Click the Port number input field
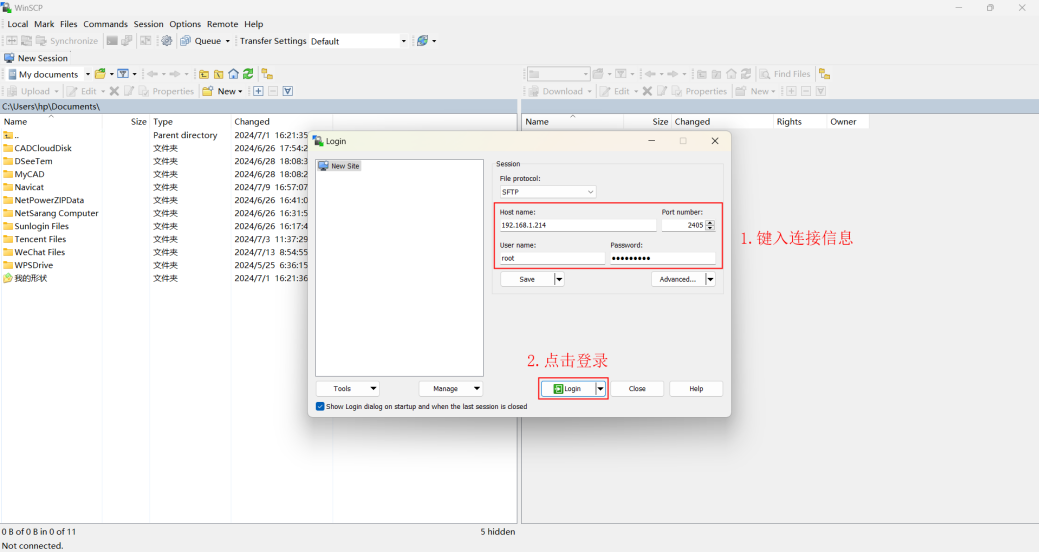Viewport: 1039px width, 552px height. pyautogui.click(x=683, y=225)
